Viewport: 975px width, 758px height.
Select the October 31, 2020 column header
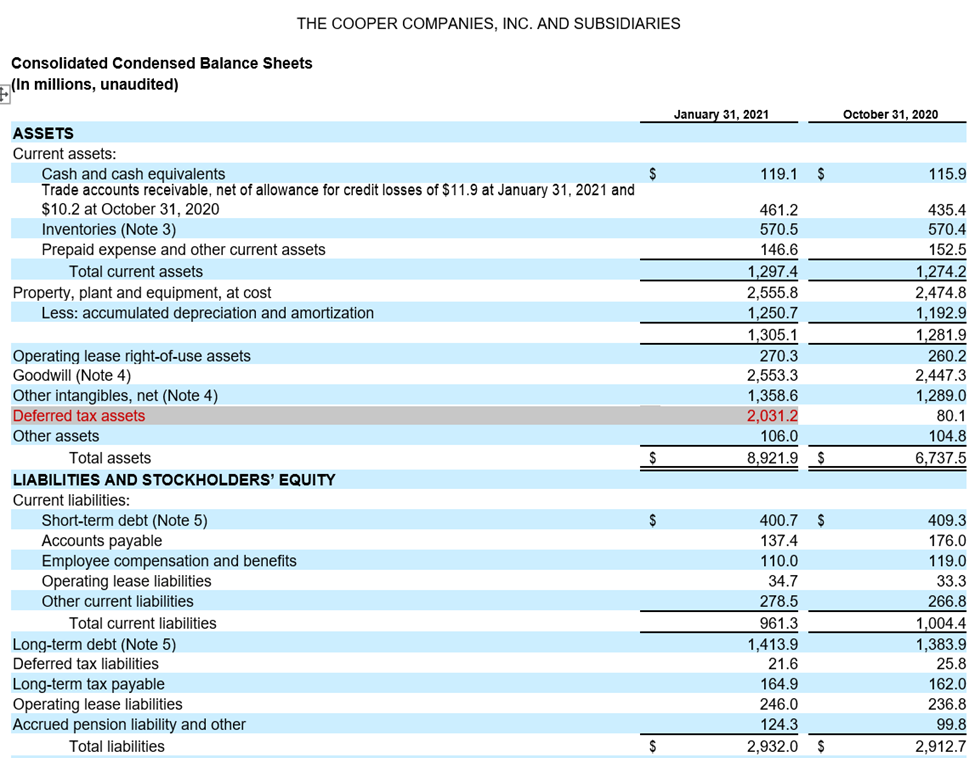(890, 115)
